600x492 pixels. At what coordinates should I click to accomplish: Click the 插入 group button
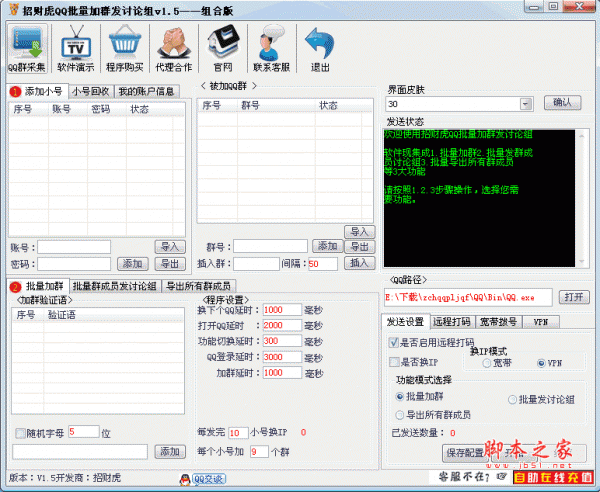[360, 263]
